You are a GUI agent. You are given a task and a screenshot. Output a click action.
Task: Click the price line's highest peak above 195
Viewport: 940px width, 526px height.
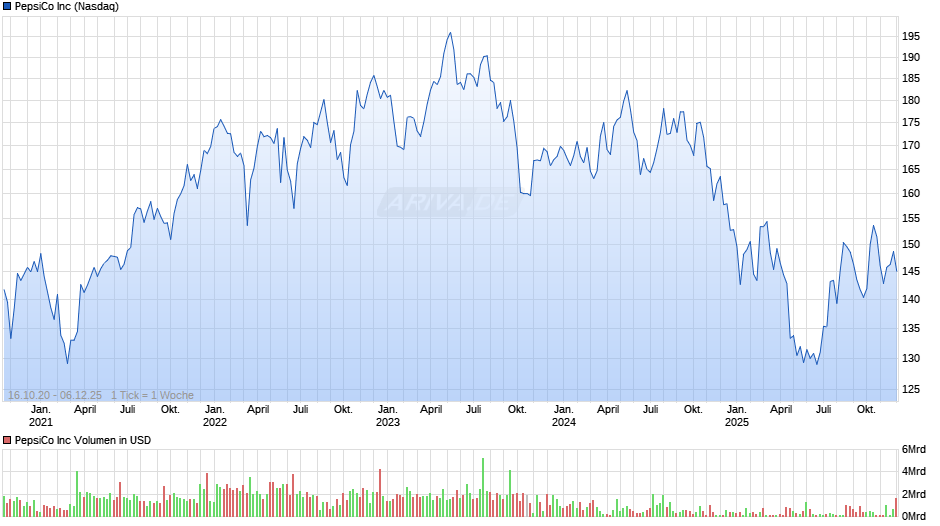point(450,34)
